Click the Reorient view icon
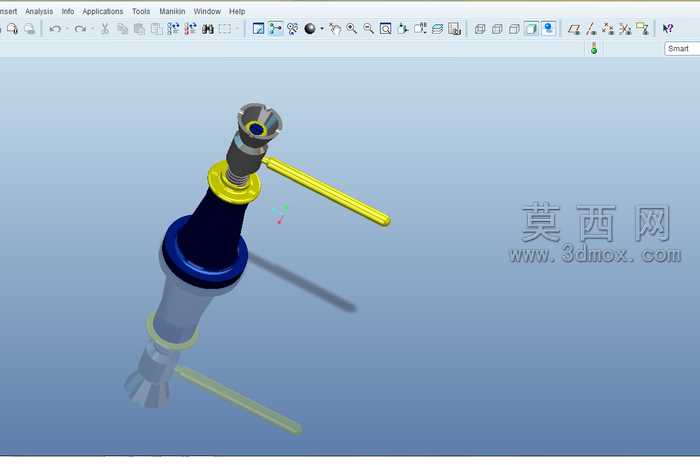Image resolution: width=700 pixels, height=465 pixels. (403, 29)
